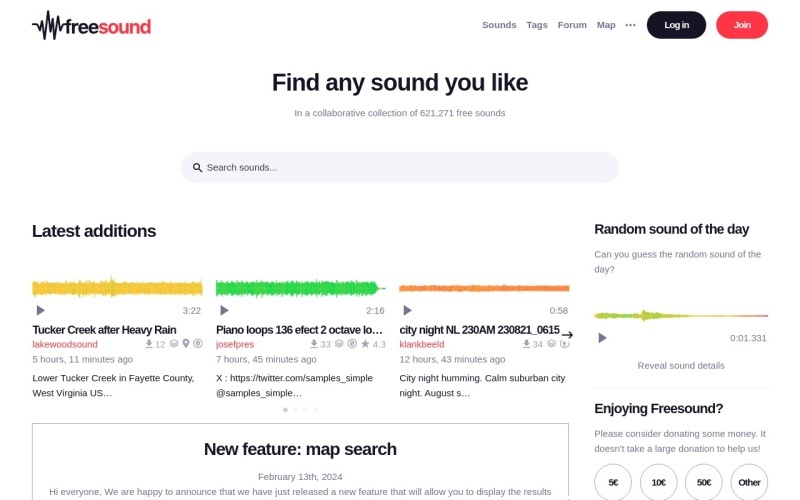
Task: Click the Log in button
Action: pyautogui.click(x=677, y=25)
